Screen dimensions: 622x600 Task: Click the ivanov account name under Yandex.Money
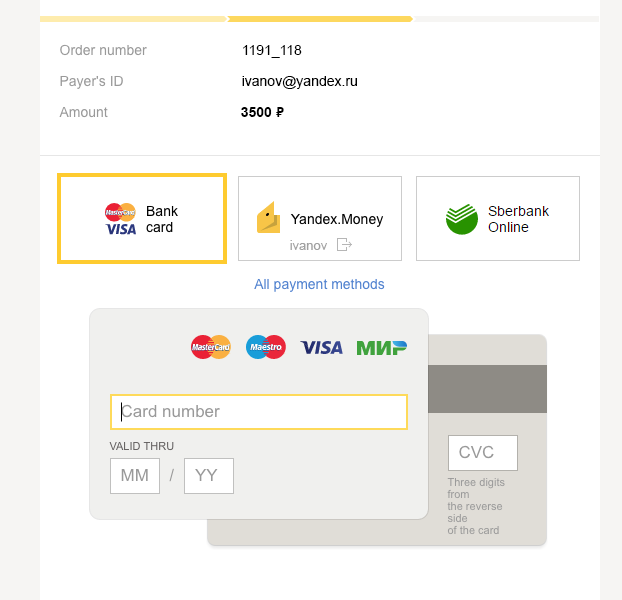pyautogui.click(x=308, y=245)
